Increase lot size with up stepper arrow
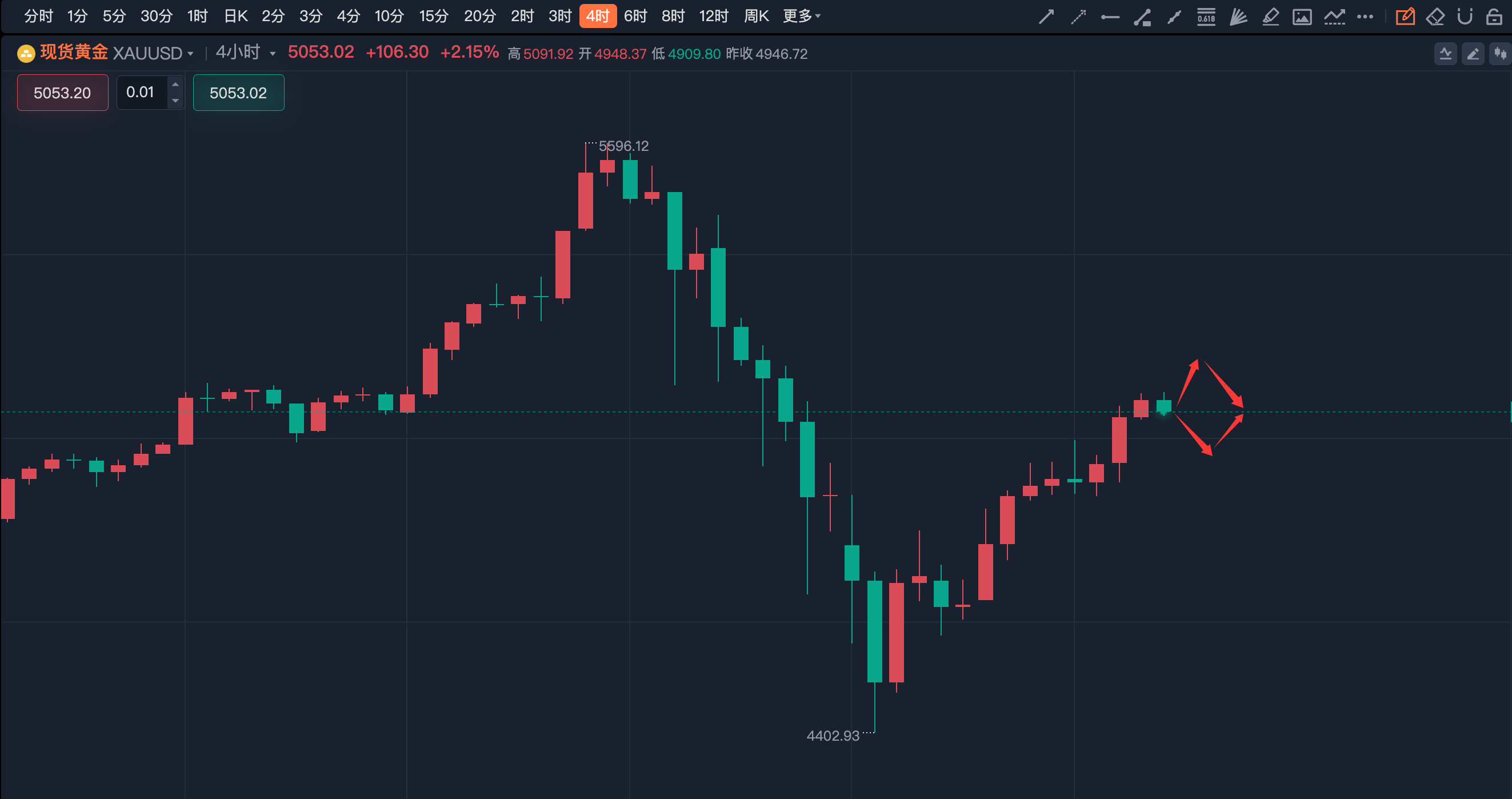The width and height of the screenshot is (1512, 799). click(175, 85)
